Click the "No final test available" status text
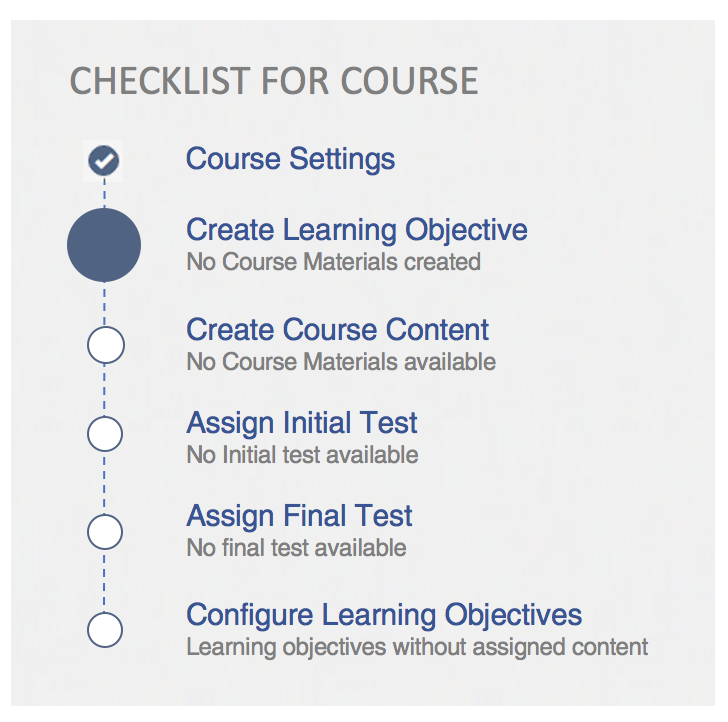The height and width of the screenshot is (722, 728). click(296, 548)
